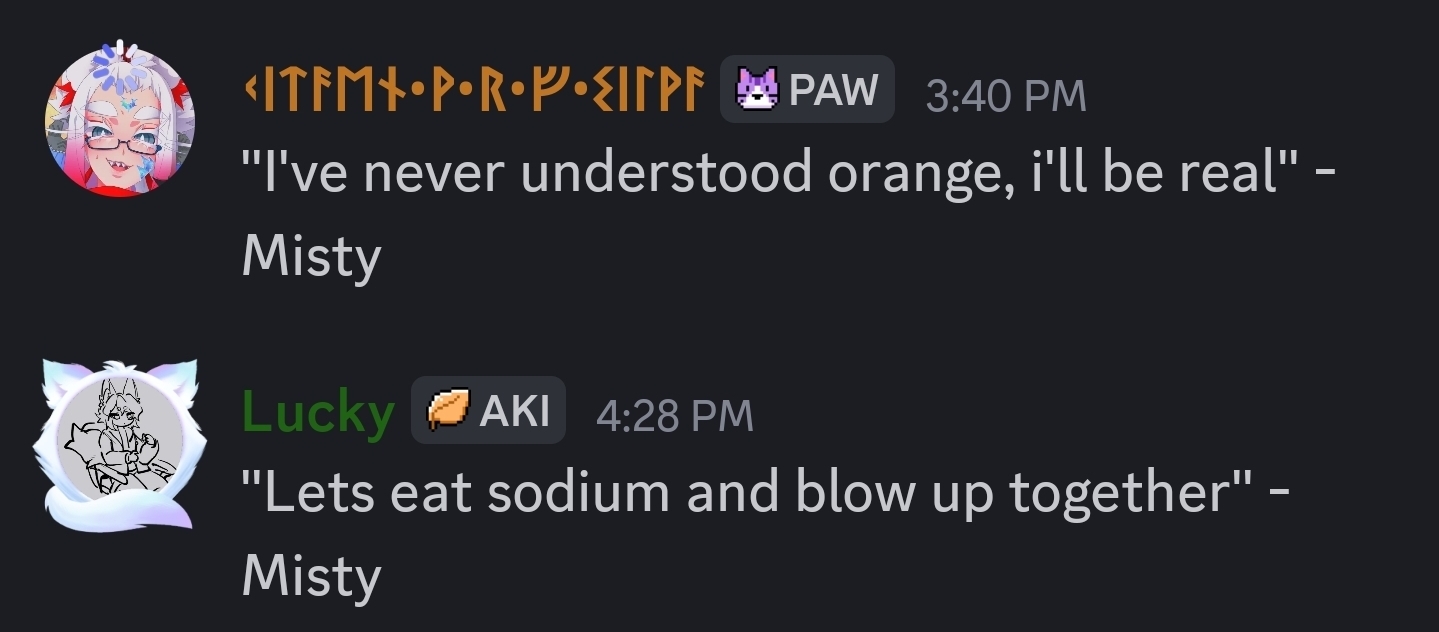Open the profile of the glasses-wearing anime avatar

[x=120, y=120]
